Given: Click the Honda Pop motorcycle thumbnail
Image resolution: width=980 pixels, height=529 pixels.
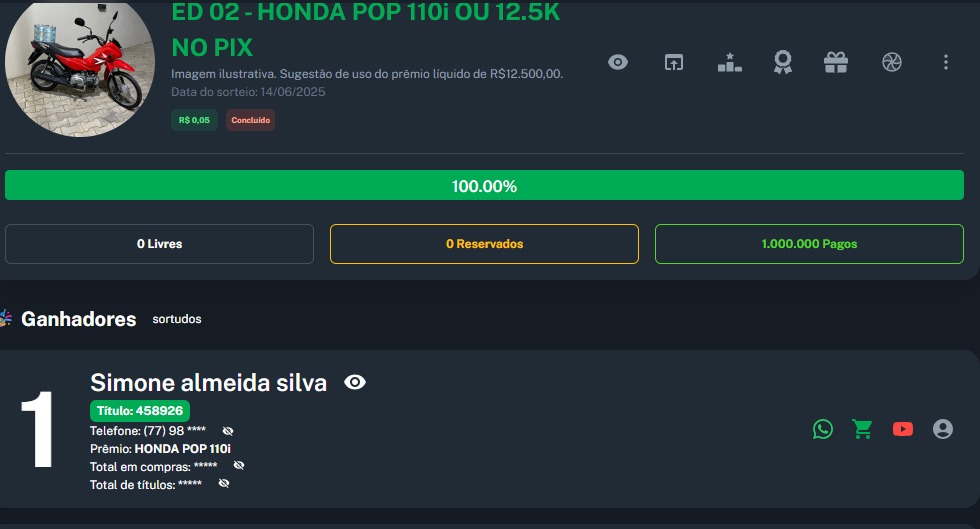Looking at the screenshot, I should 80,68.
